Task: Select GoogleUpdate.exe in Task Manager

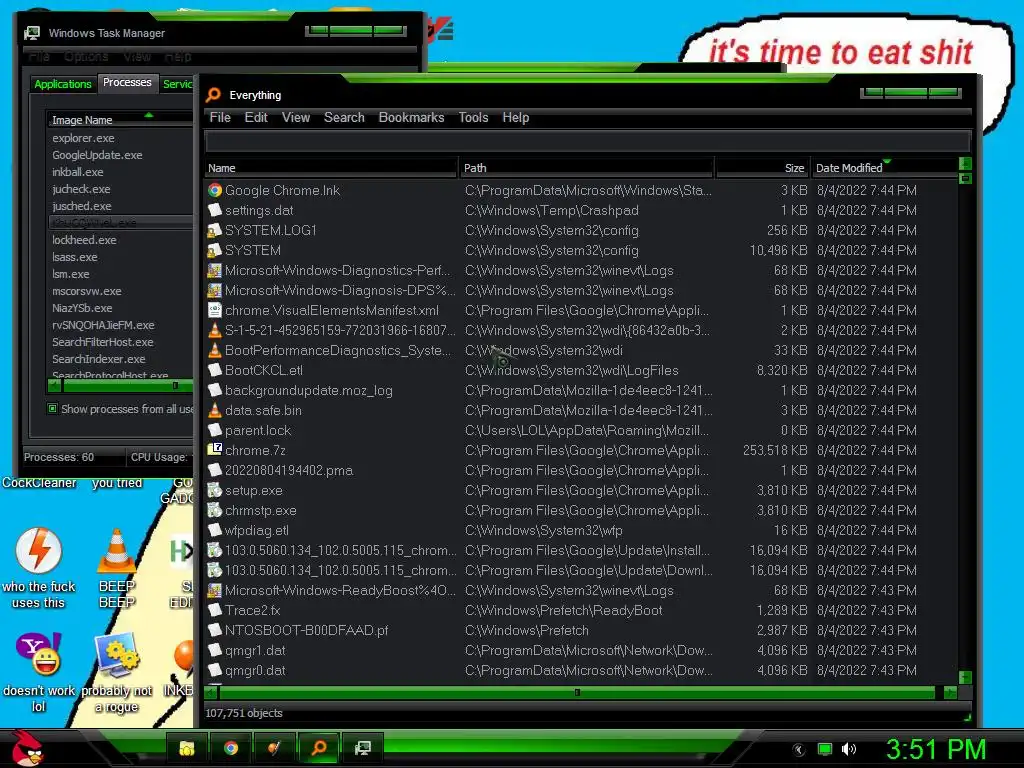Action: click(x=97, y=155)
